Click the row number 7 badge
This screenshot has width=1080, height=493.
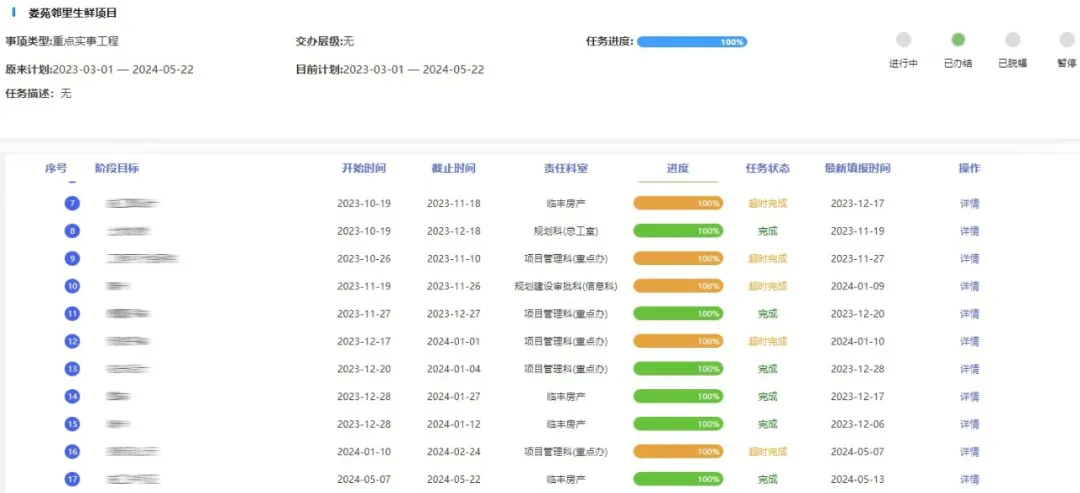point(72,203)
